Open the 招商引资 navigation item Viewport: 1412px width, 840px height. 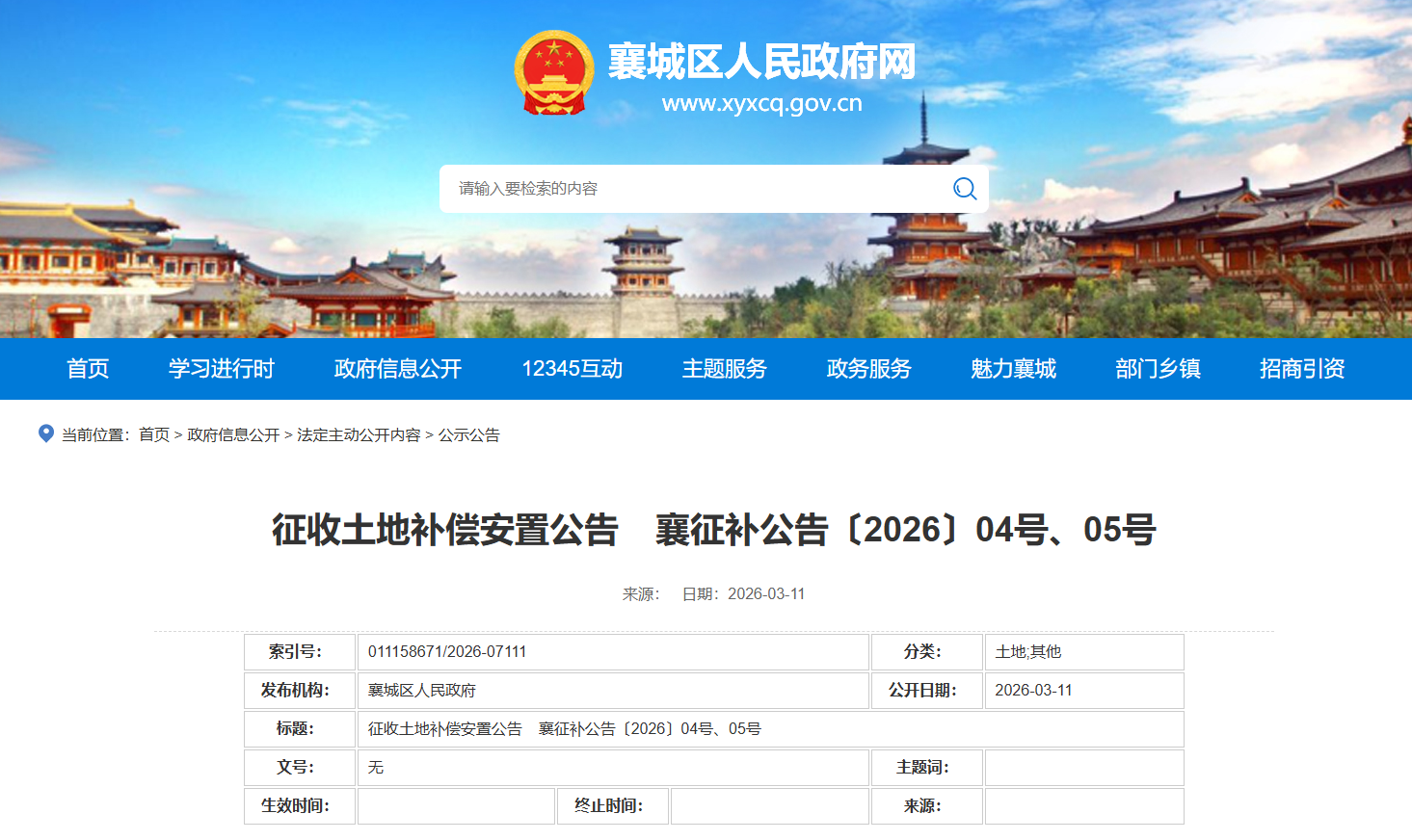tap(1302, 369)
